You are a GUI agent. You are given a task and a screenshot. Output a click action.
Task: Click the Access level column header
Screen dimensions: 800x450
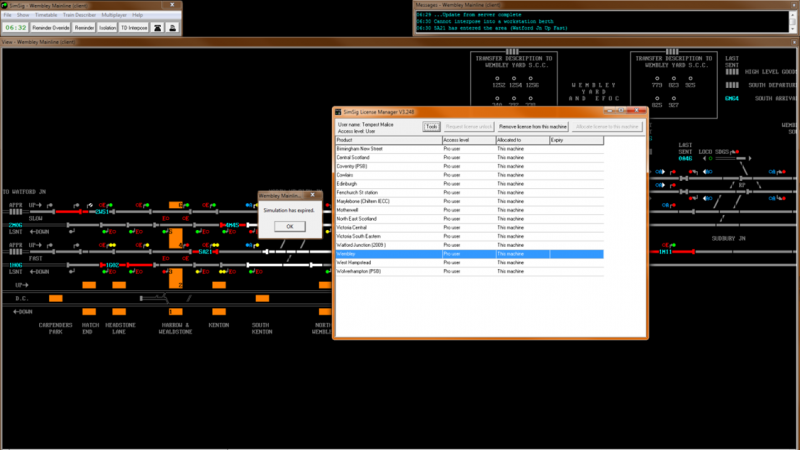[469, 140]
